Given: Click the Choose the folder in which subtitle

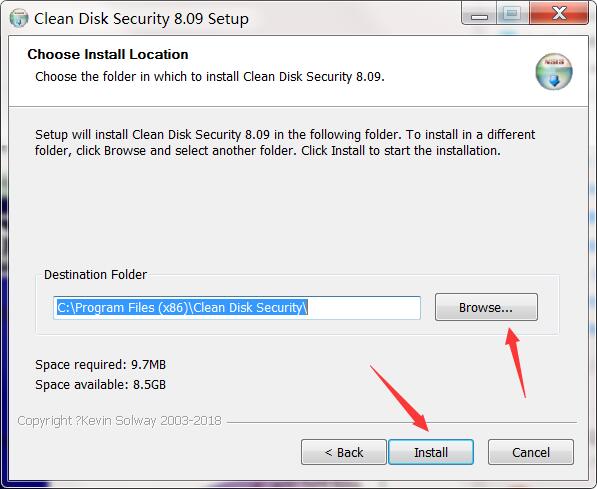Looking at the screenshot, I should click(210, 77).
